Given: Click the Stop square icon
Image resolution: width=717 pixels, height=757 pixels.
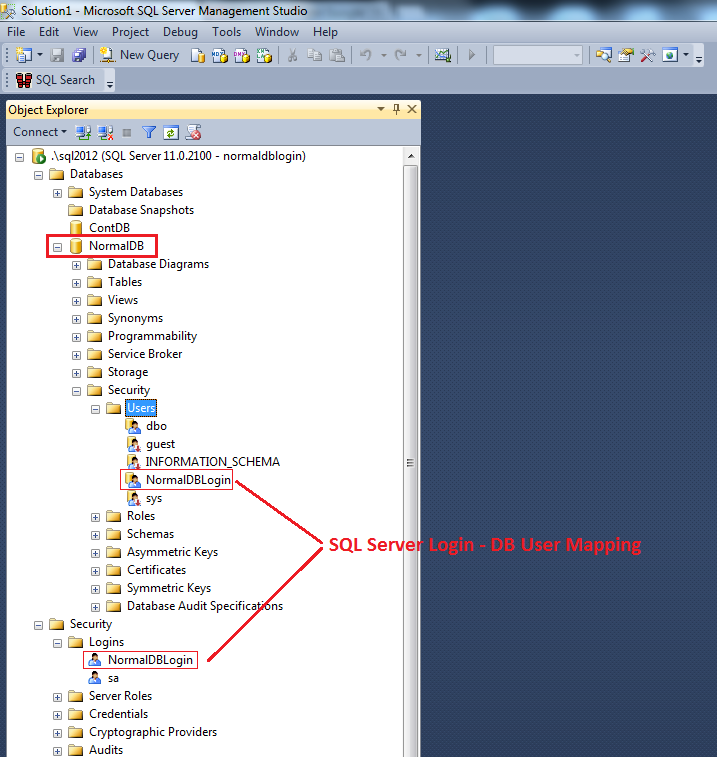Looking at the screenshot, I should click(127, 132).
